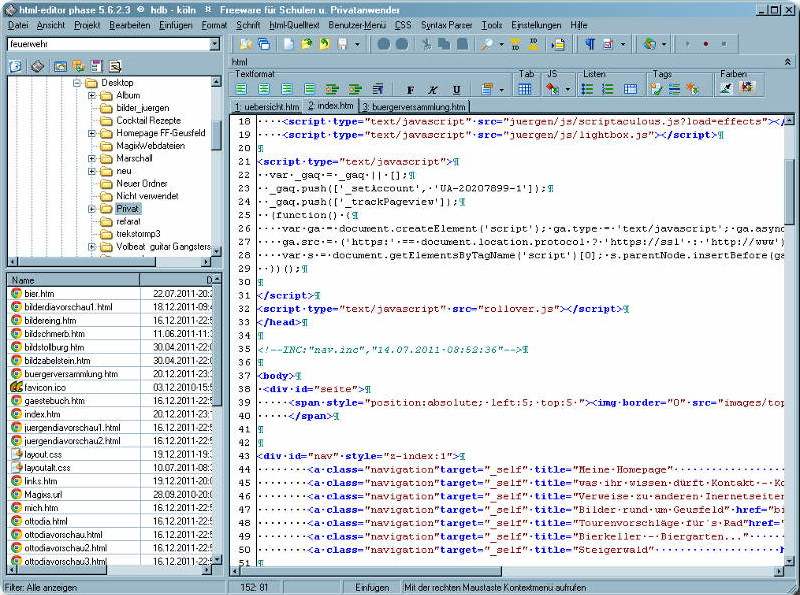Screen dimensions: 800x595
Task: Open the Bearbeiten menu
Action: (130, 25)
